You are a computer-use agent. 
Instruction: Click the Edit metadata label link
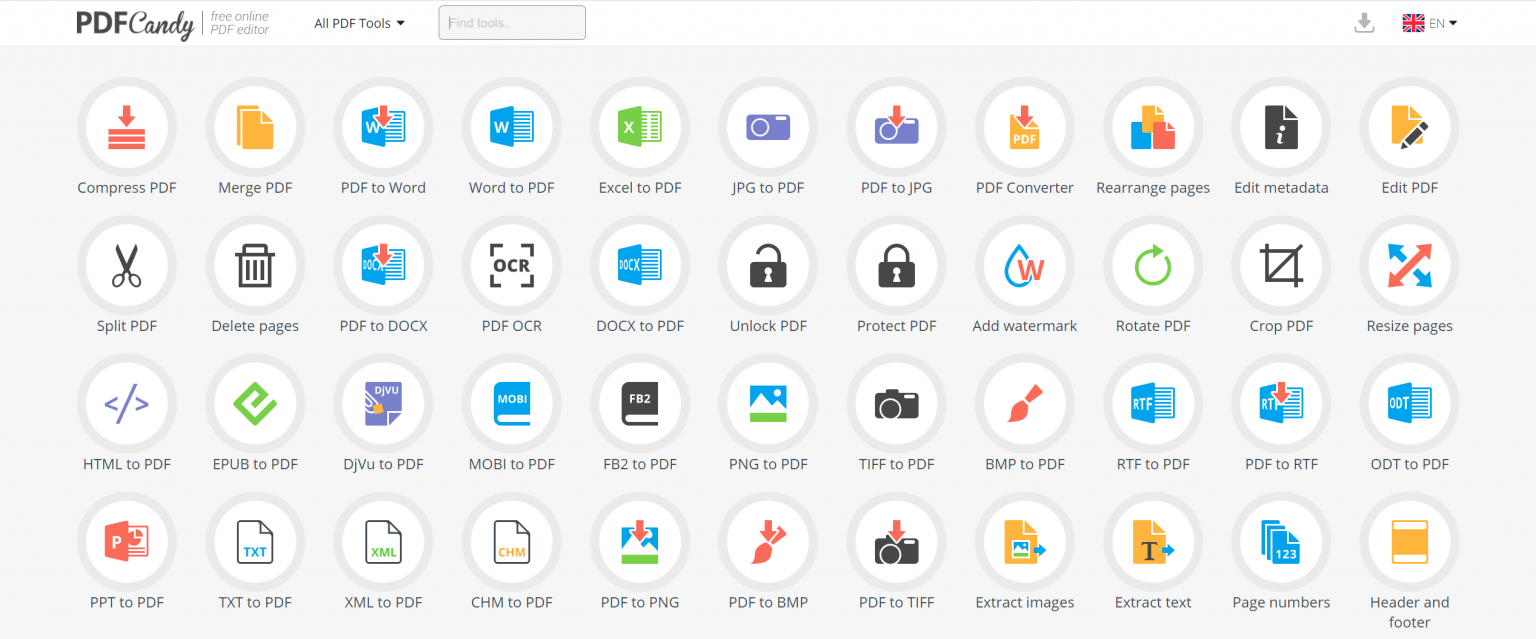tap(1281, 188)
